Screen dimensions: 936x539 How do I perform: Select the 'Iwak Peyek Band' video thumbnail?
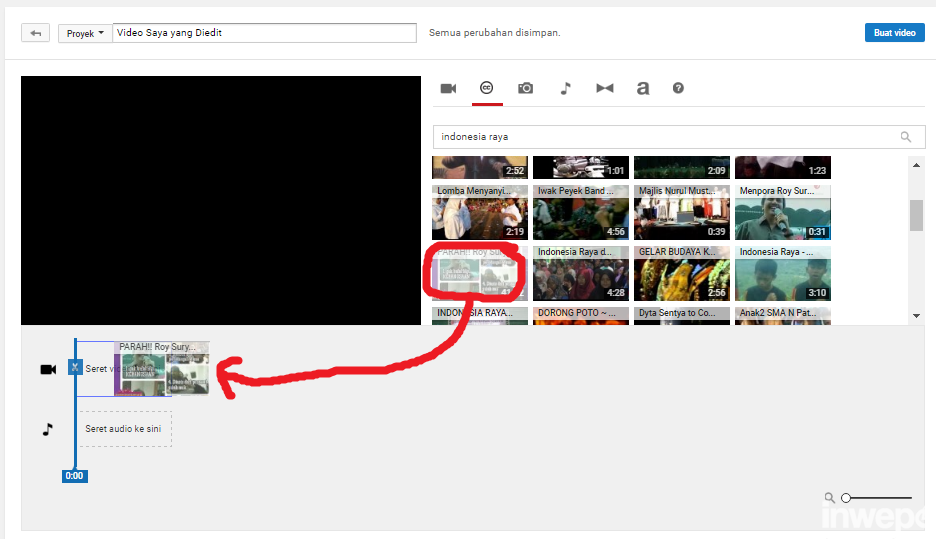point(581,212)
